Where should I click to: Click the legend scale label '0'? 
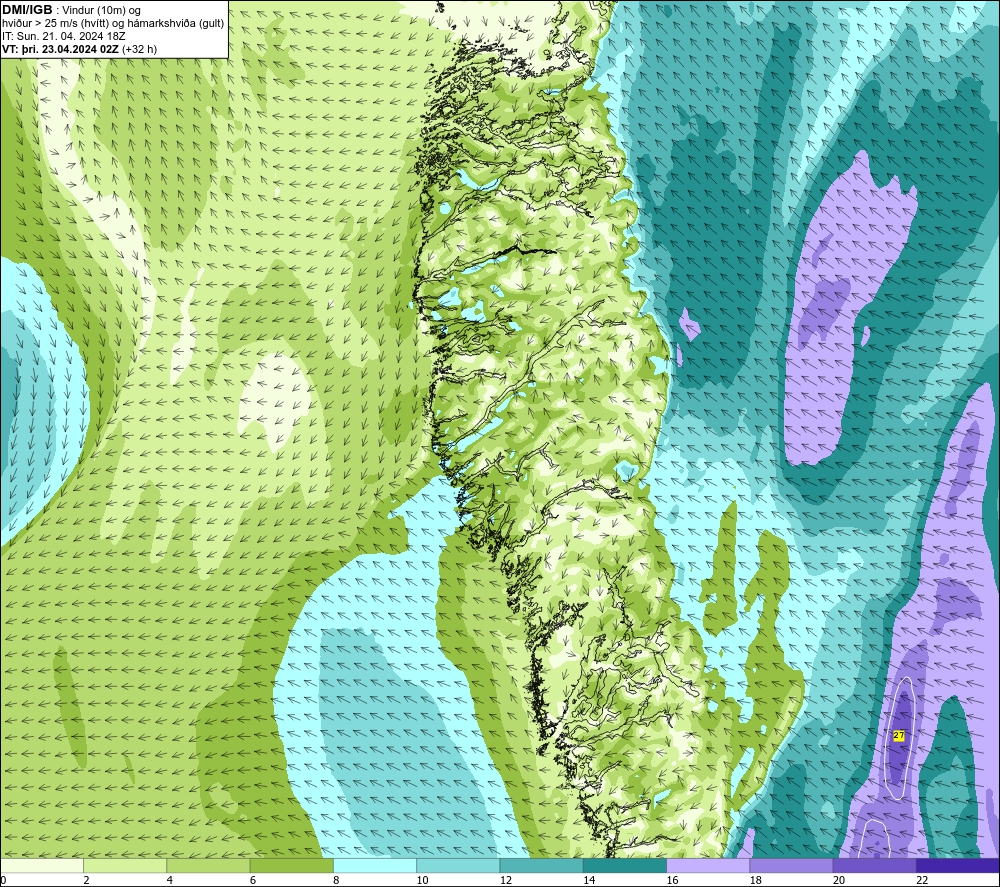(3, 880)
